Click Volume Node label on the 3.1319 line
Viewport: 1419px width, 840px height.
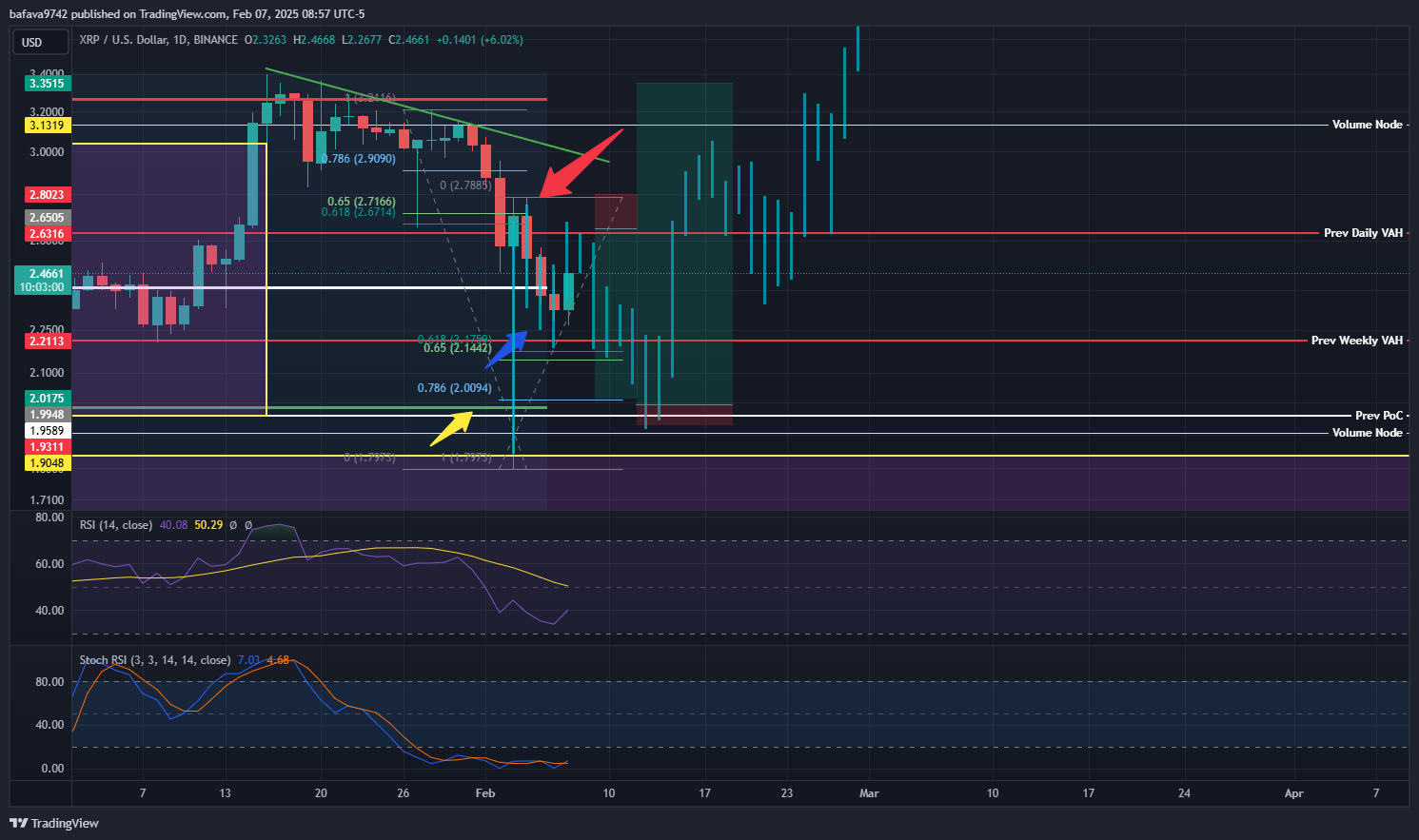(1367, 125)
